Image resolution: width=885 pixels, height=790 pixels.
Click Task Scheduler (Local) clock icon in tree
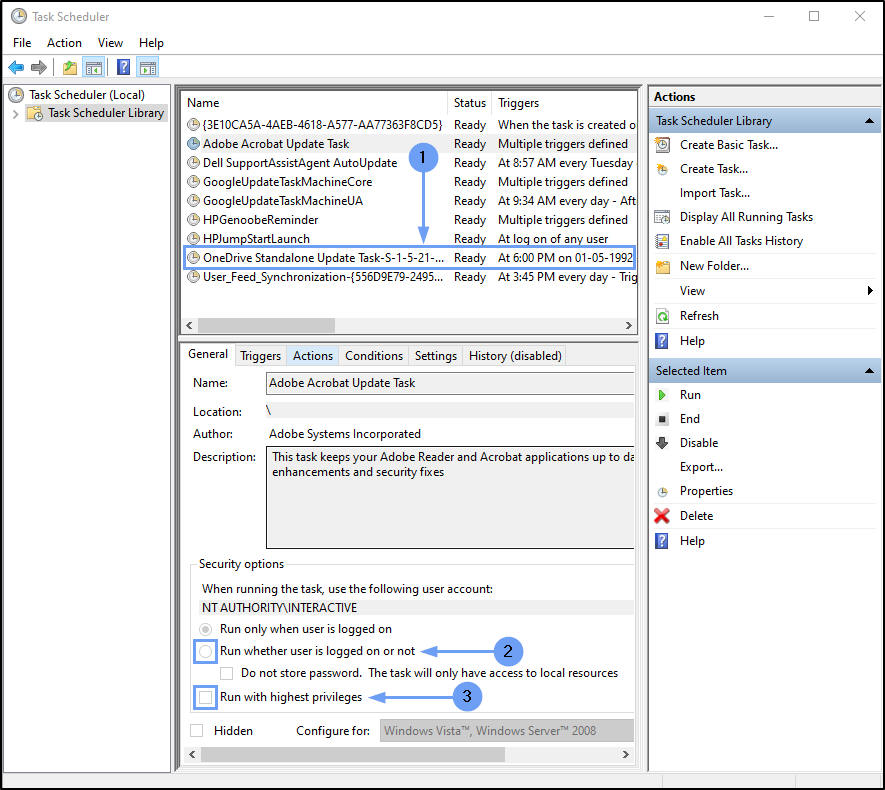16,95
